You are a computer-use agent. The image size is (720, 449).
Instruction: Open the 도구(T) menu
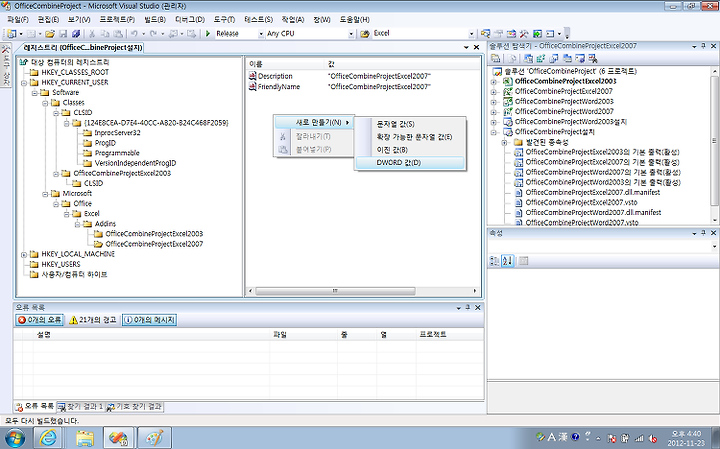pyautogui.click(x=224, y=20)
